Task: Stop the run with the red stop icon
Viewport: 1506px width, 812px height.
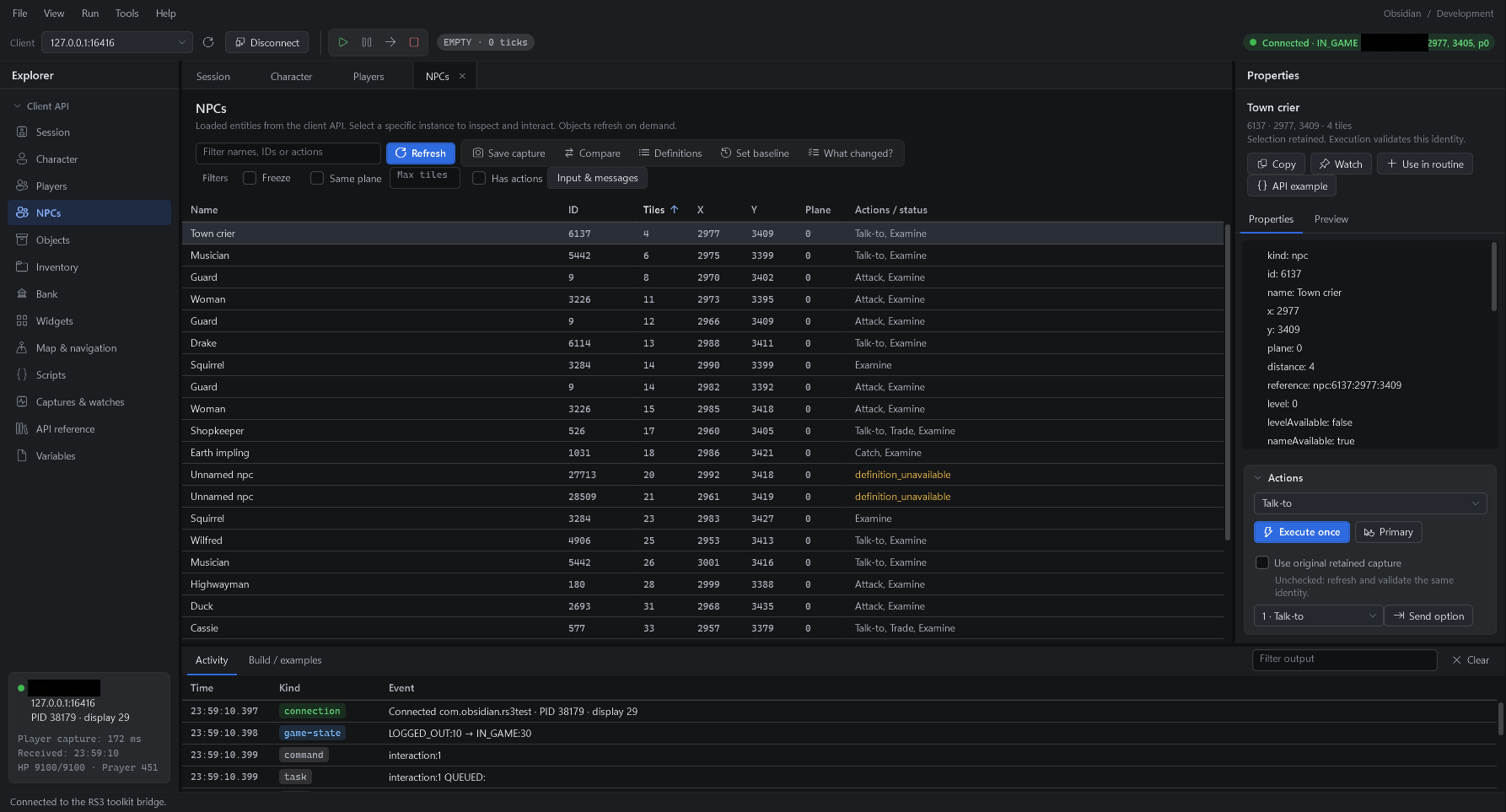Action: click(414, 42)
